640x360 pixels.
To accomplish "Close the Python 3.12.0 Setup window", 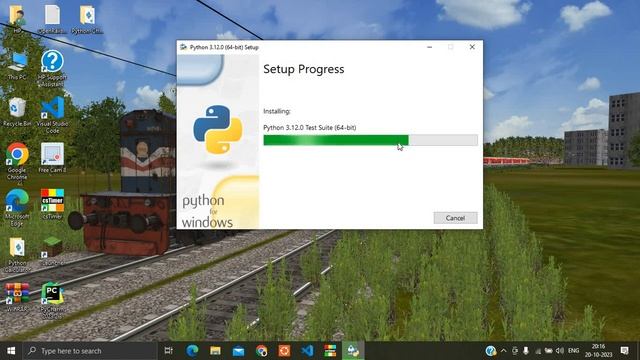I will pos(472,47).
